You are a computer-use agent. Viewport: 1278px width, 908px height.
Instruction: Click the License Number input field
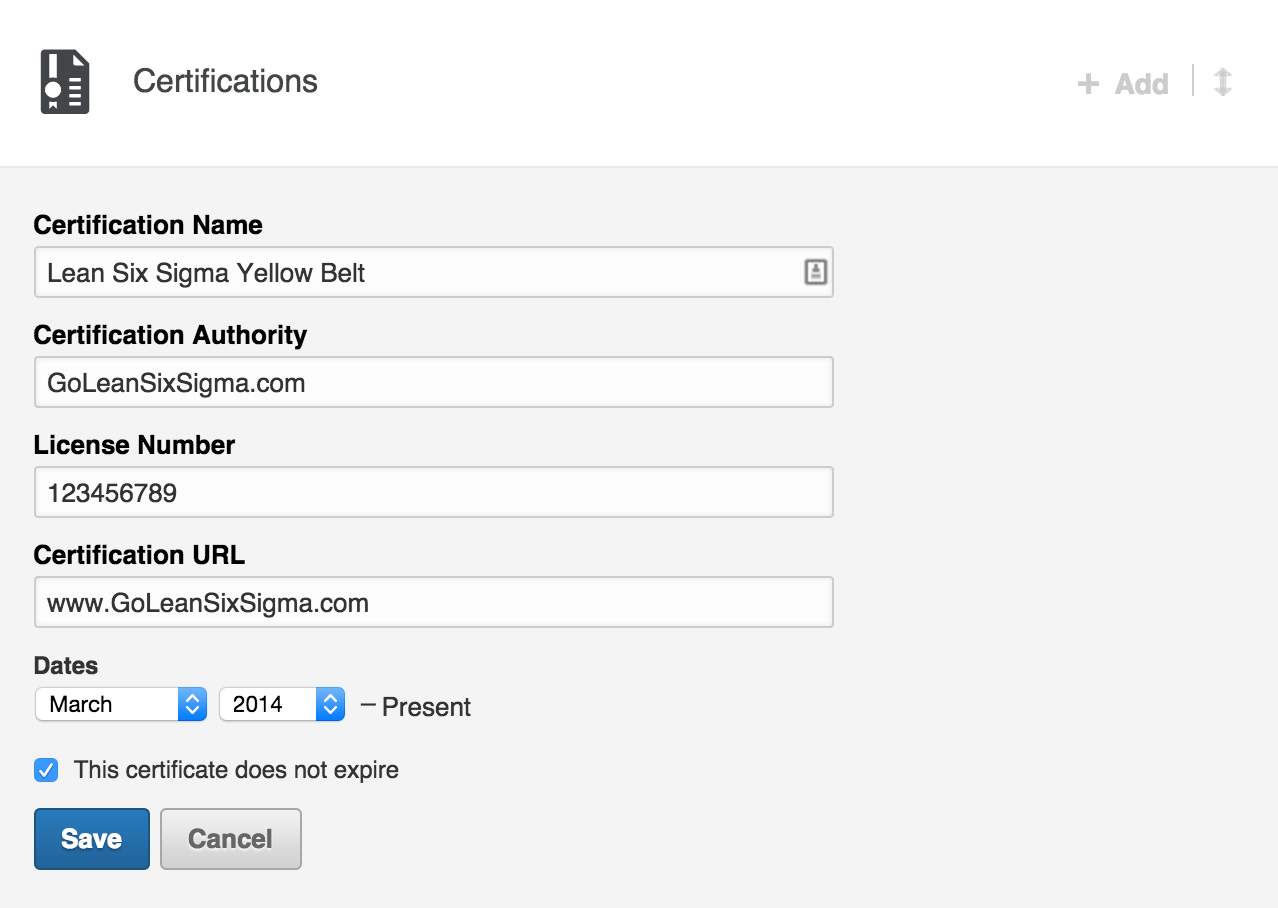pos(434,492)
